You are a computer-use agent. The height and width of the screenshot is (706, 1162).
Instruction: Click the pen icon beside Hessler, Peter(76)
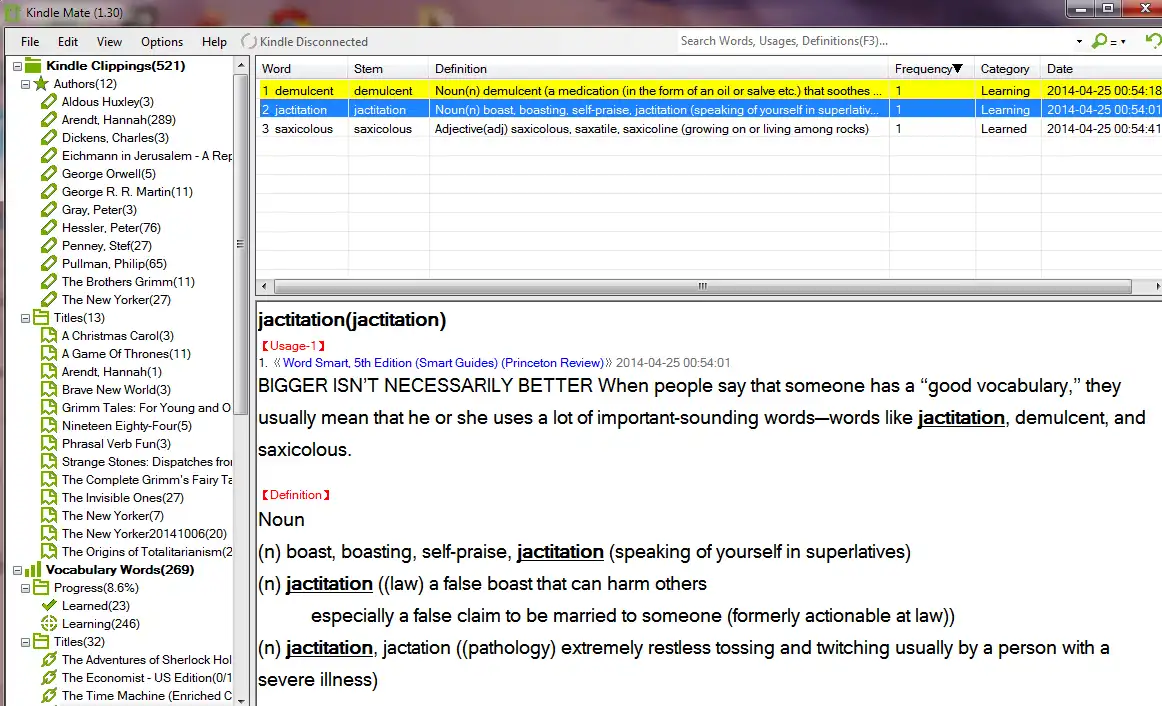click(x=49, y=227)
